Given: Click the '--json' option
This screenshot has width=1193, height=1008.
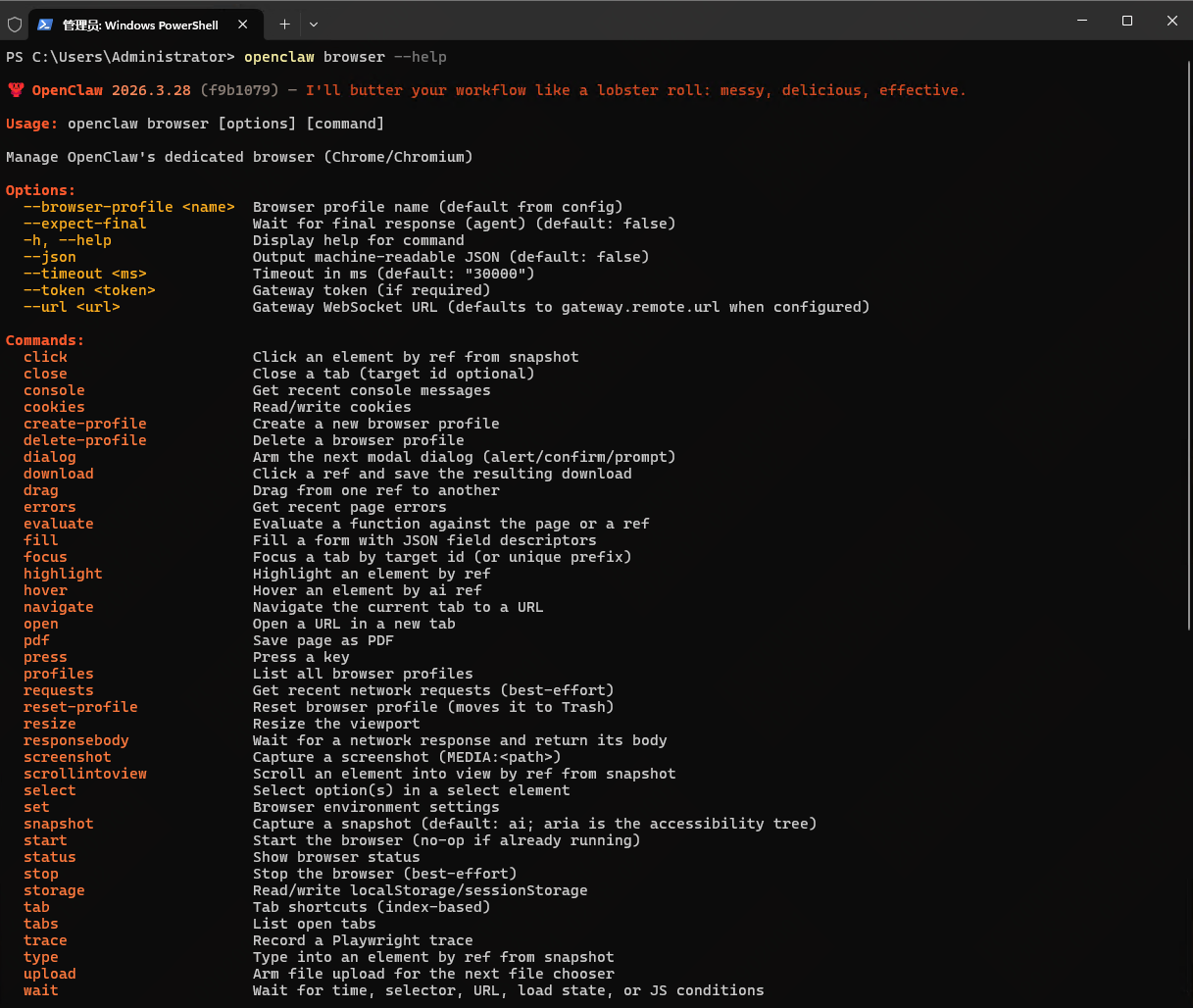Looking at the screenshot, I should coord(50,257).
